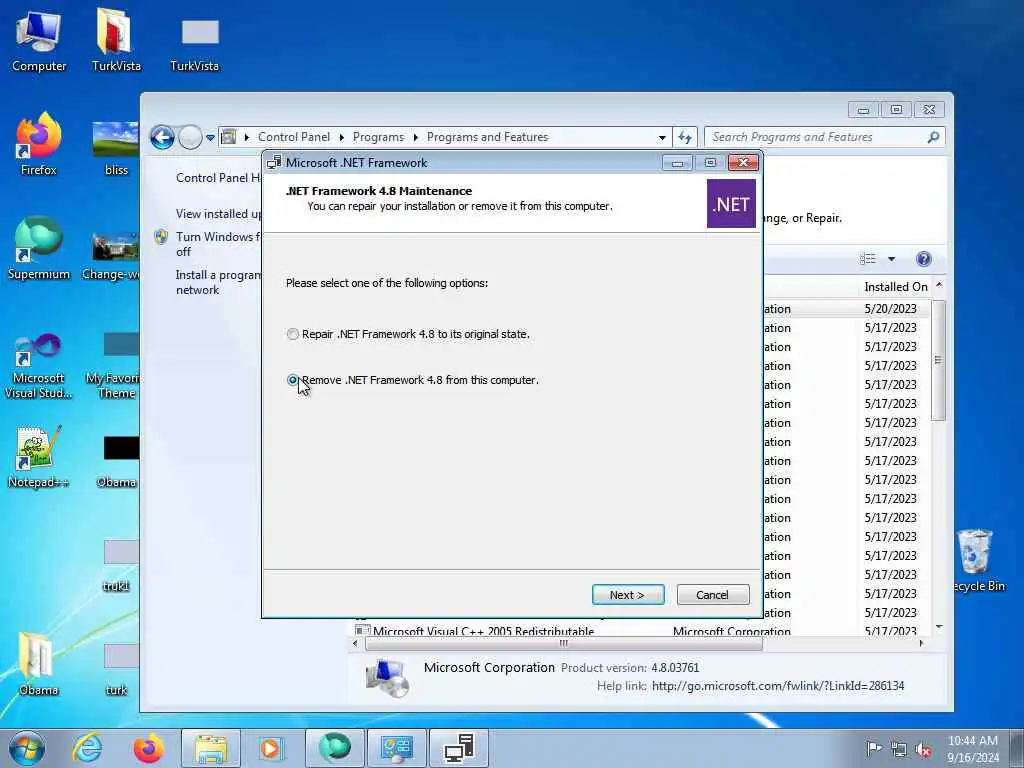Click the help link URL in details pane
The image size is (1024, 768).
[778, 686]
